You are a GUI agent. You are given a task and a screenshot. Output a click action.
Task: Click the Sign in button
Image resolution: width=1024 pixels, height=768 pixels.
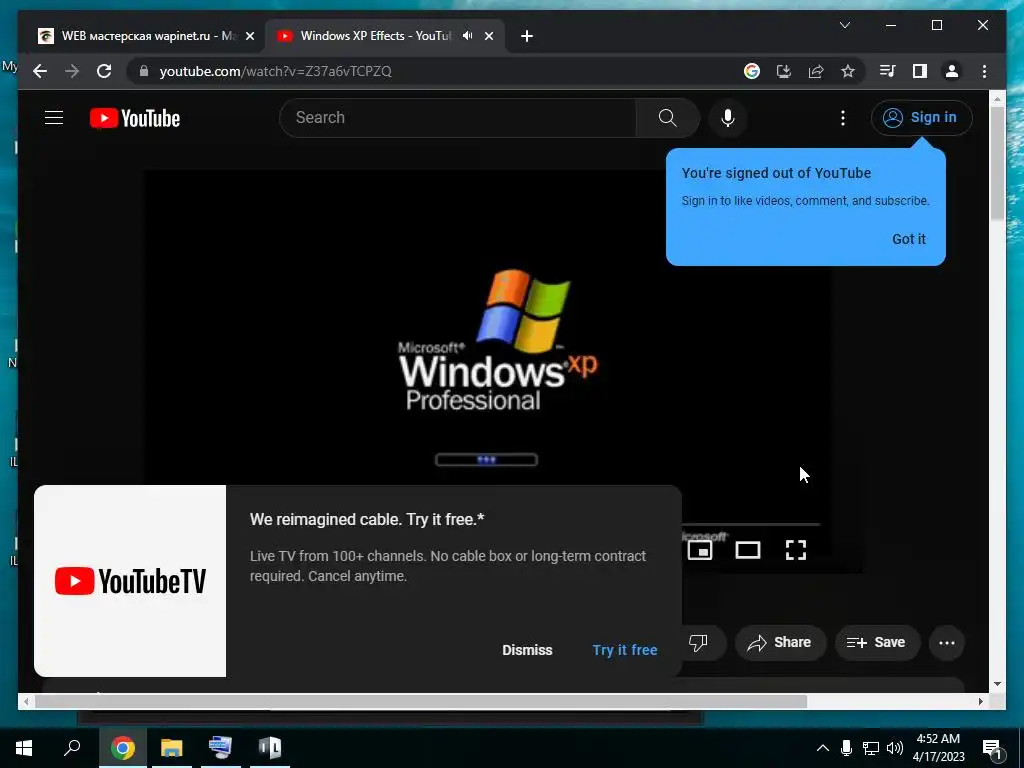pos(921,118)
